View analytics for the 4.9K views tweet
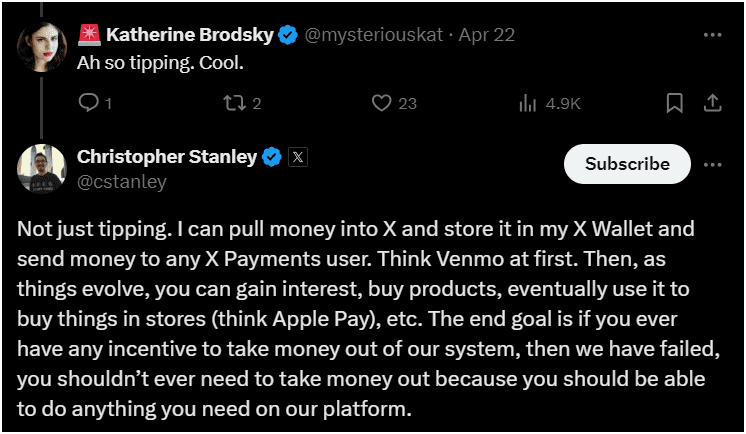This screenshot has width=746, height=434. point(527,103)
